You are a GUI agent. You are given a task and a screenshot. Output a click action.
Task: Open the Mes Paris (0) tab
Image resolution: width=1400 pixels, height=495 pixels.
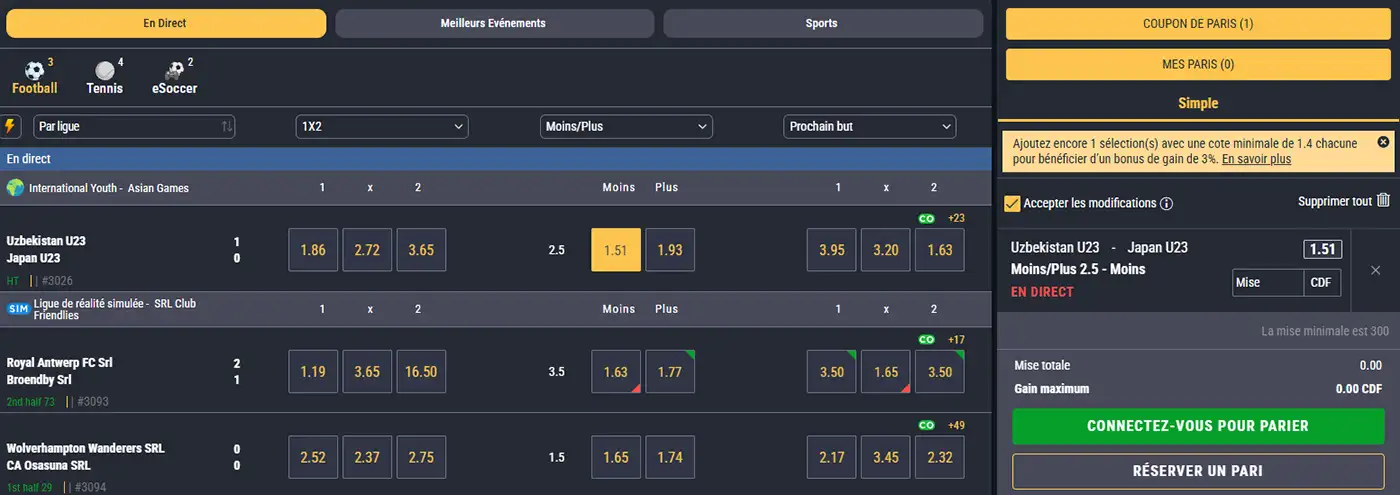coord(1198,64)
